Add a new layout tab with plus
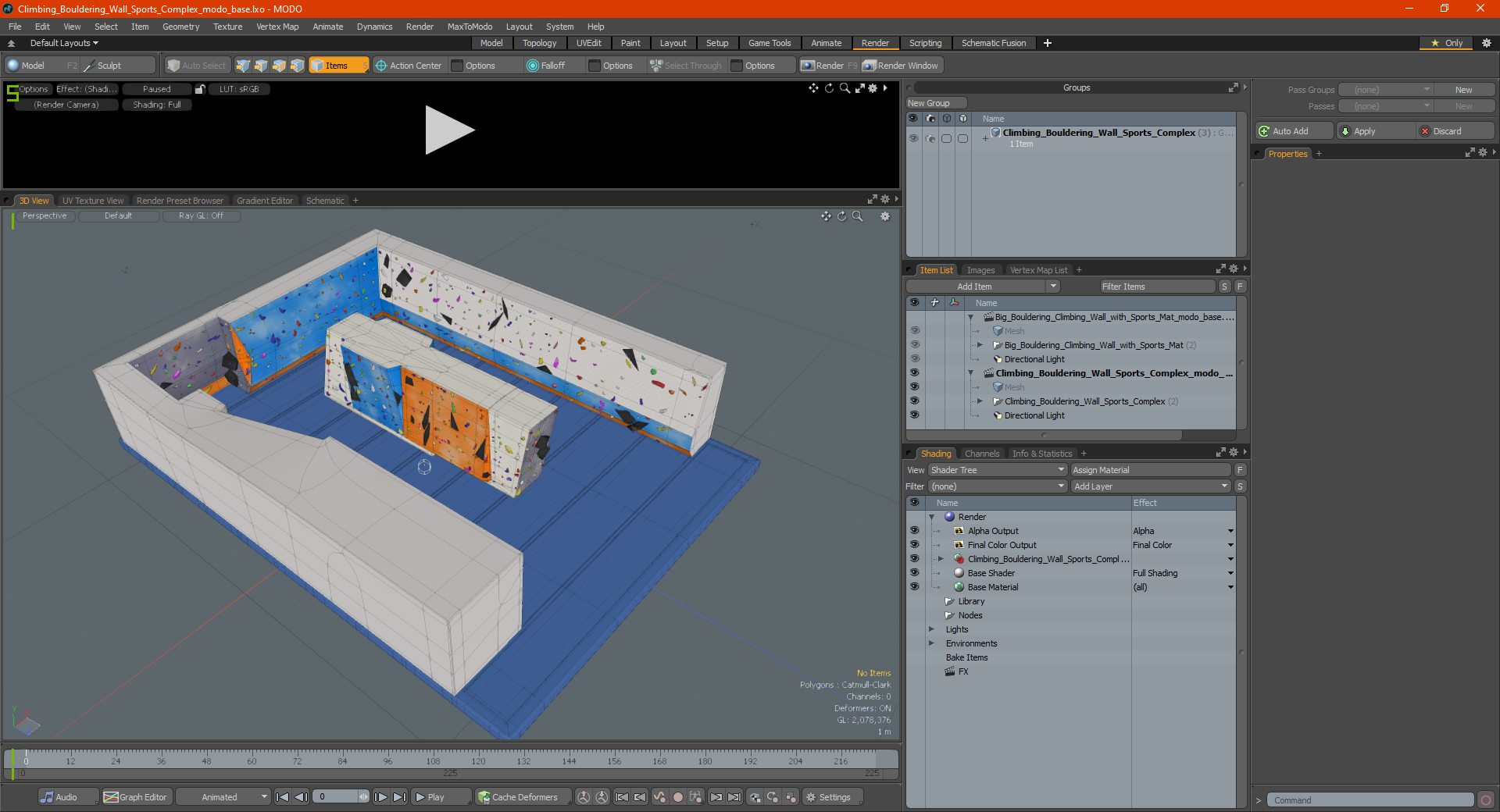1500x812 pixels. pyautogui.click(x=1048, y=43)
